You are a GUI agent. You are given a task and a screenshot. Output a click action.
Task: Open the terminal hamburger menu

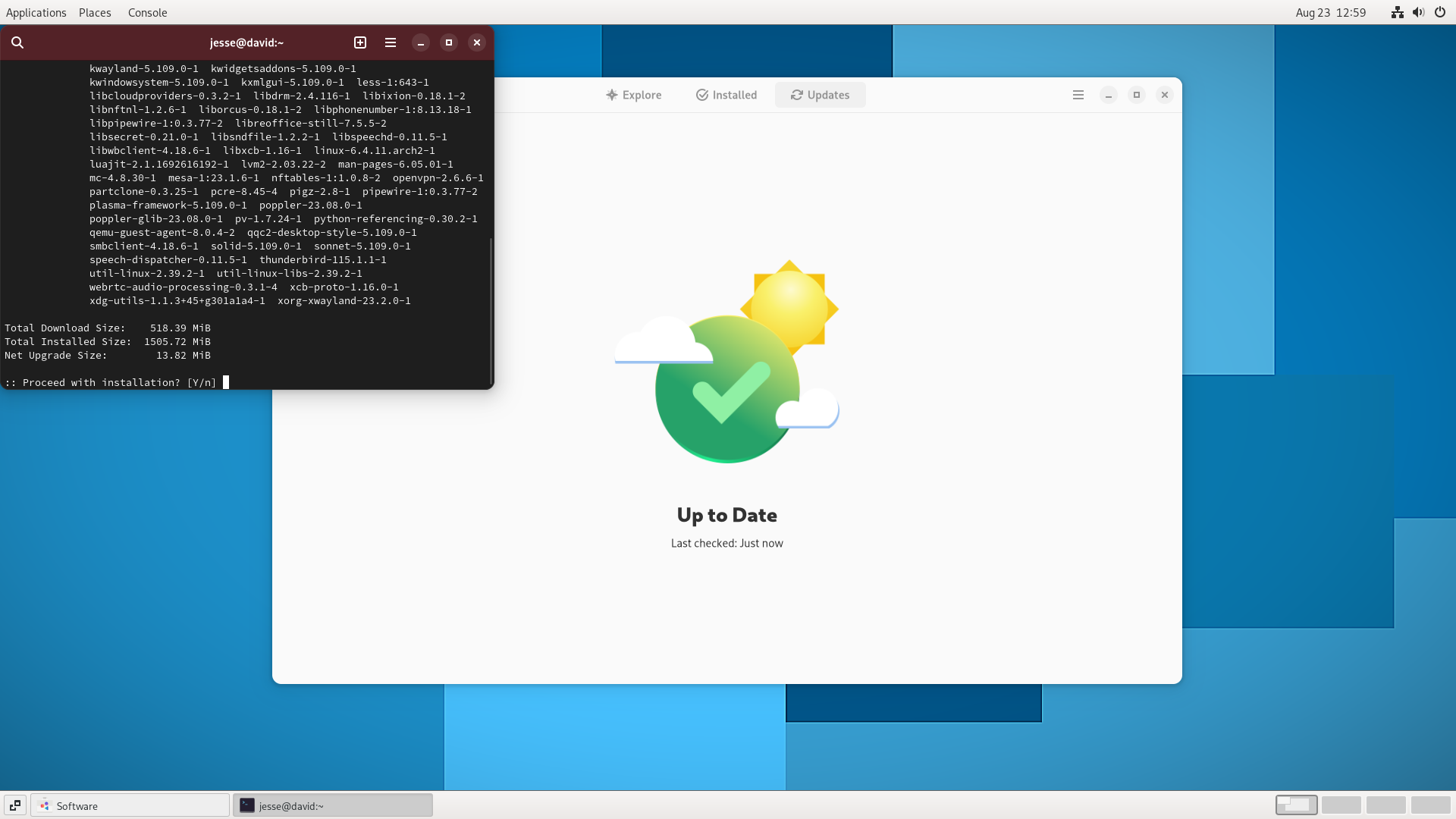tap(391, 42)
